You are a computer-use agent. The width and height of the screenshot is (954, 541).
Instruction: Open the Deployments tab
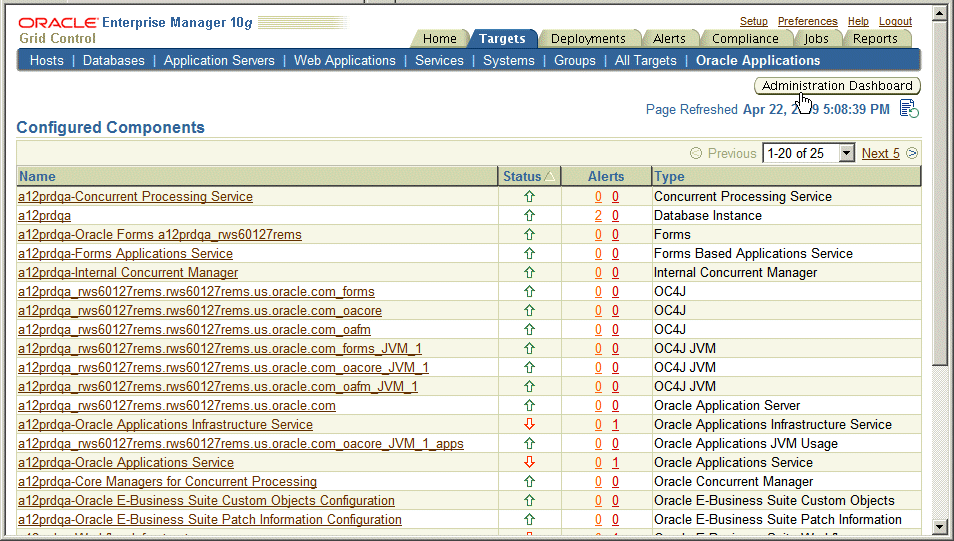pyautogui.click(x=588, y=38)
